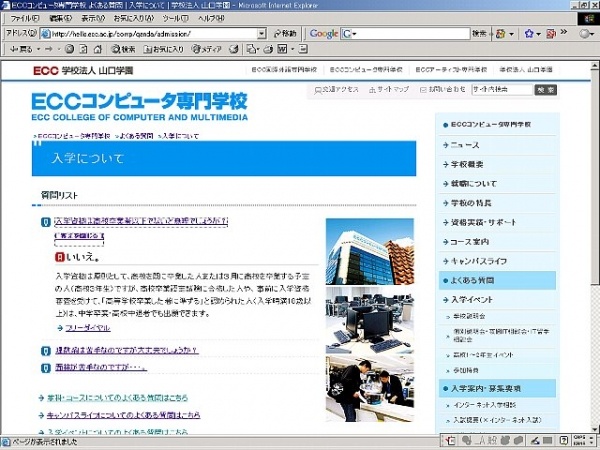Open the ヘルプ(H) menu

(211, 18)
